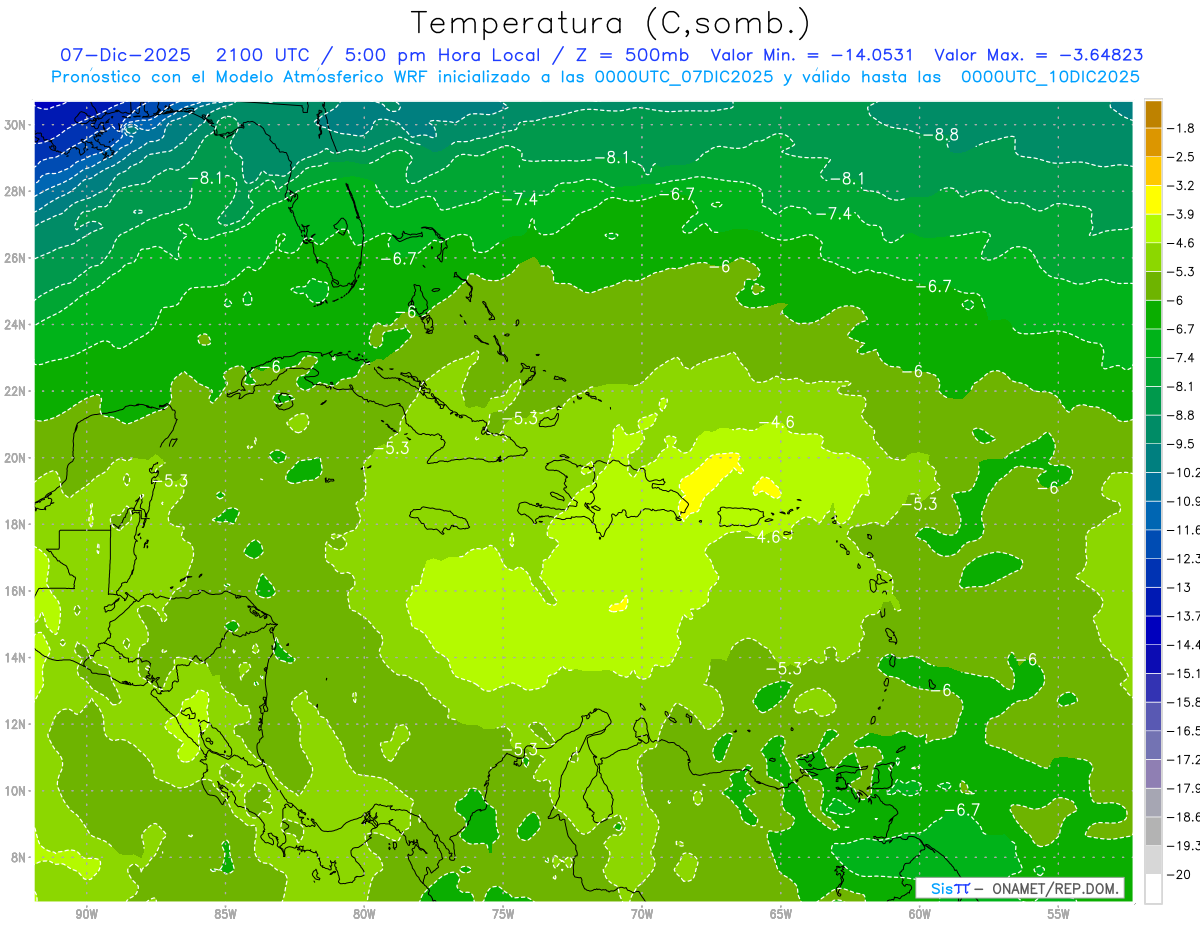Click the "14N" latitude axis label
The width and height of the screenshot is (1200, 927).
[17, 657]
